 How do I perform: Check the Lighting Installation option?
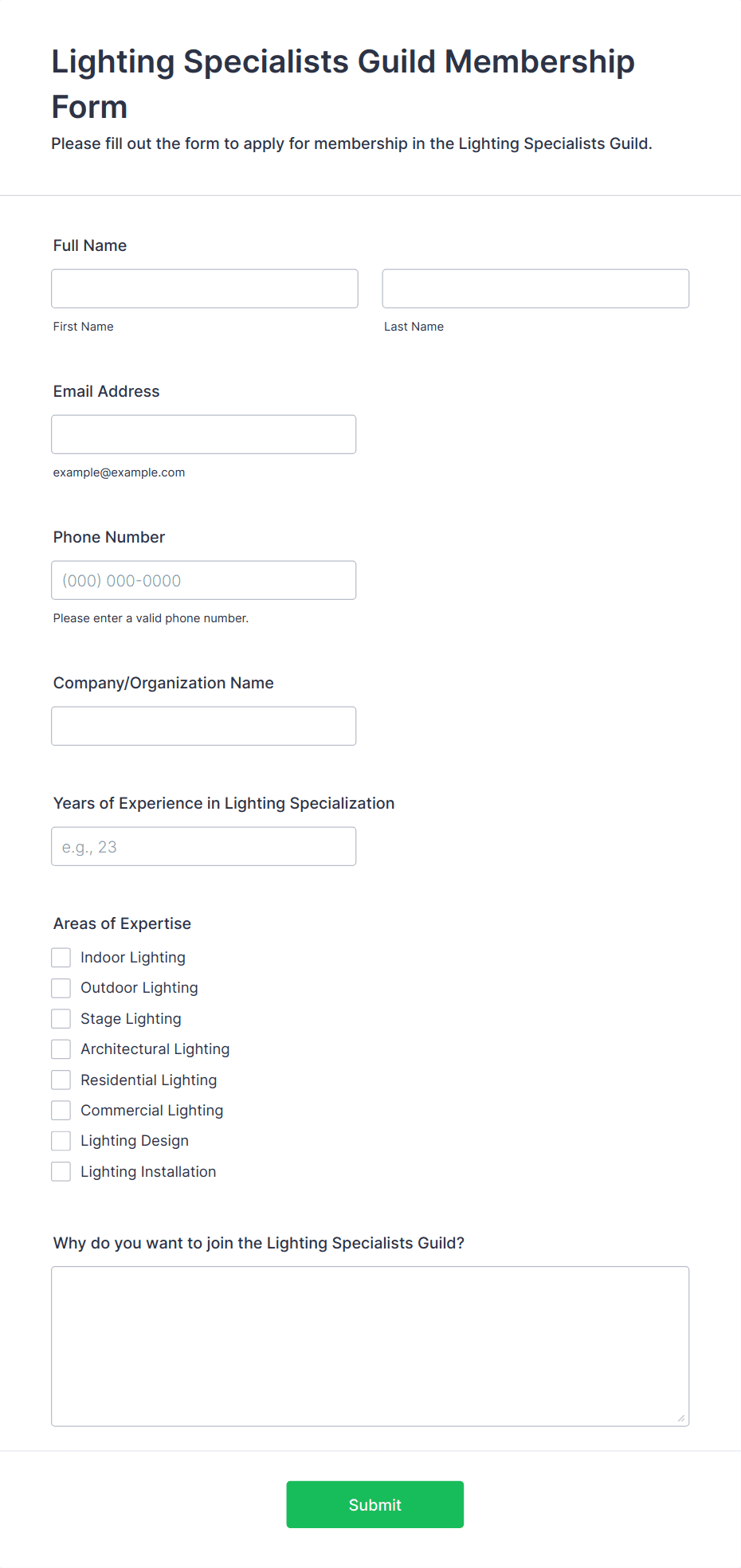pyautogui.click(x=61, y=1172)
